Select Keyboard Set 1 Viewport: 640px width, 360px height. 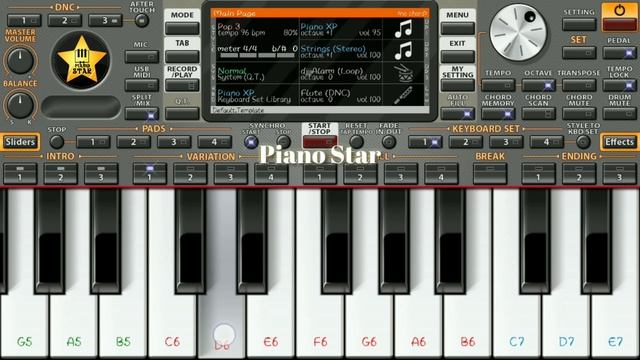pos(425,142)
